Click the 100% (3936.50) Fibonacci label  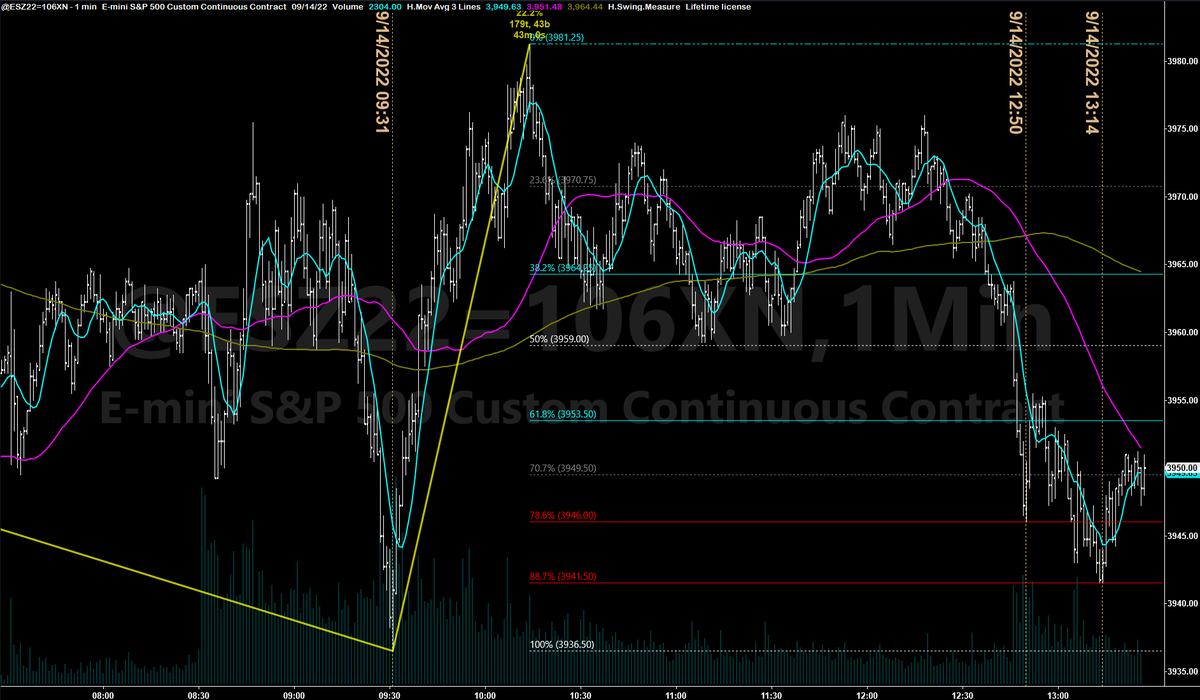point(562,645)
